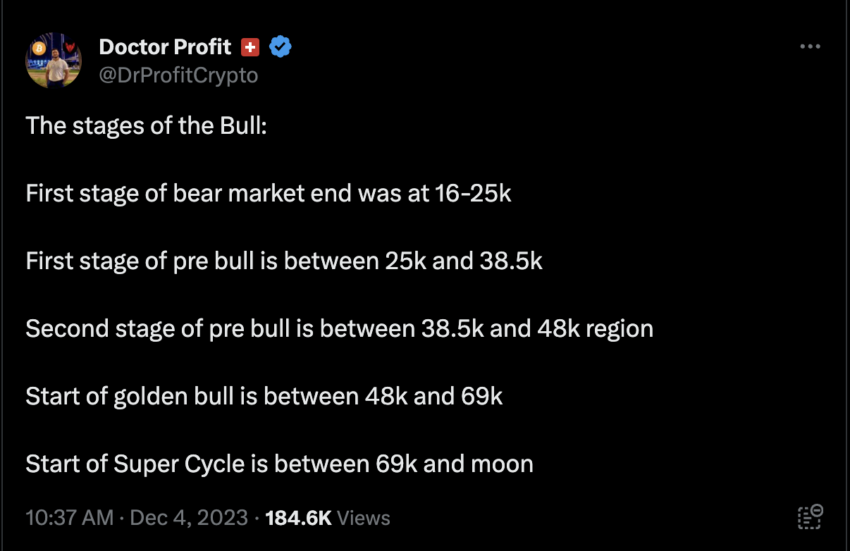Screen dimensions: 850x551
Task: Click the Bitcoin logo on the avatar
Action: coord(41,47)
